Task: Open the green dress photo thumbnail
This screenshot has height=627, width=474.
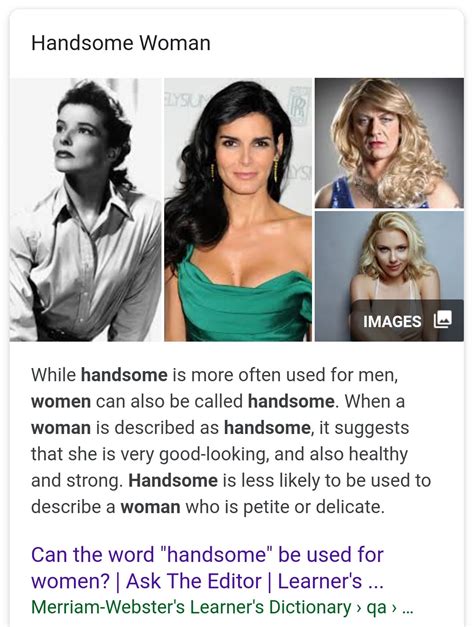Action: 238,210
